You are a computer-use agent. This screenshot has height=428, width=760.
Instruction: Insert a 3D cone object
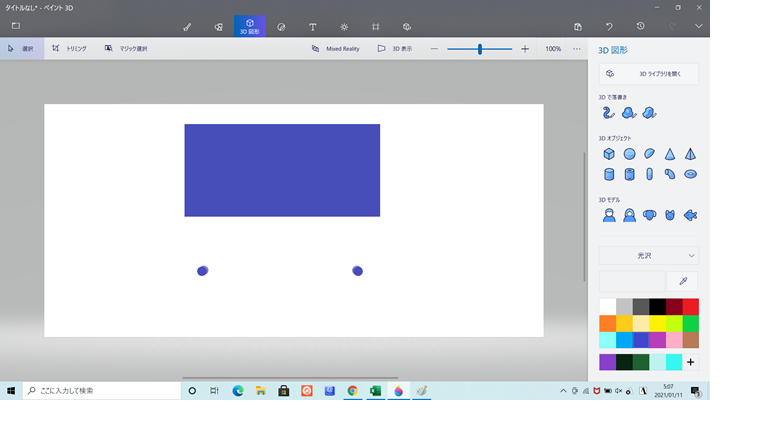670,154
